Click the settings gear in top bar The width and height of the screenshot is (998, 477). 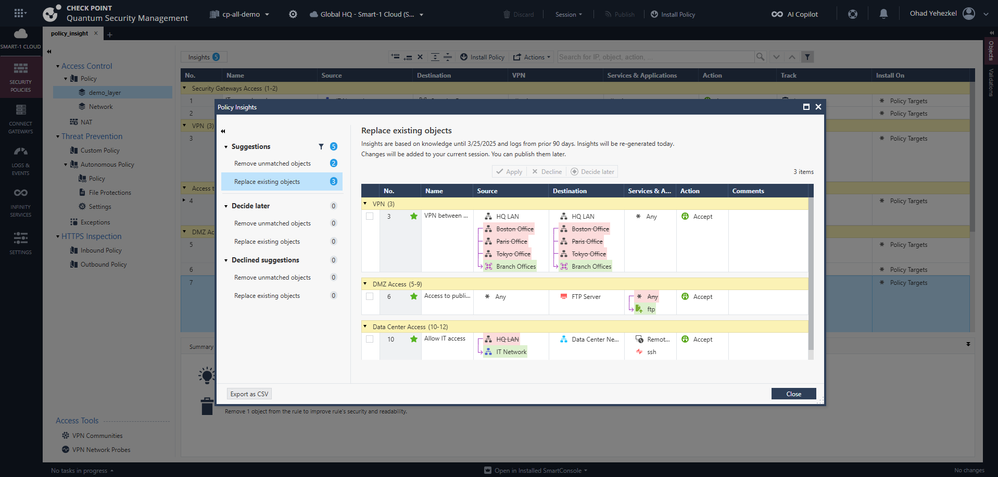[x=293, y=14]
